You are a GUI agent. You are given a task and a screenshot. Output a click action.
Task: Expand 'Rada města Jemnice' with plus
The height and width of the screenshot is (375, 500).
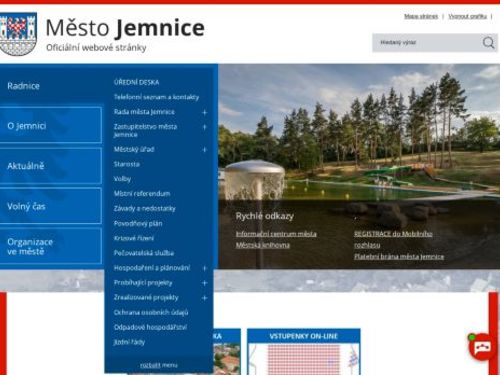[x=205, y=112]
